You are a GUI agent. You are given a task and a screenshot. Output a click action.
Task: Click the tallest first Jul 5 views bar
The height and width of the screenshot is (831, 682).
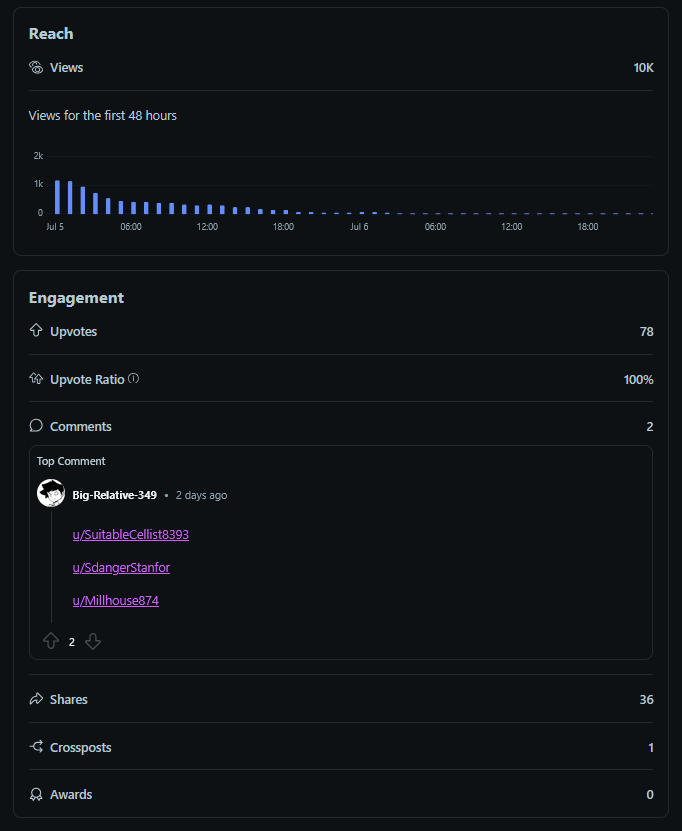(57, 197)
